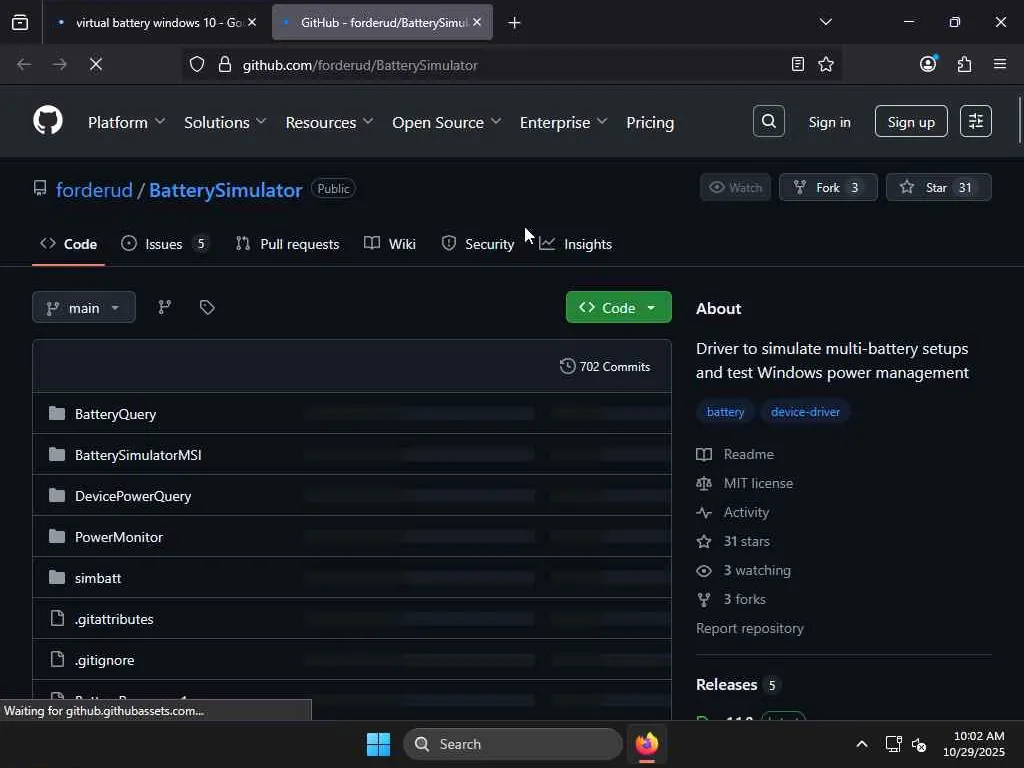Click the Watch button
This screenshot has width=1024, height=768.
coord(735,187)
